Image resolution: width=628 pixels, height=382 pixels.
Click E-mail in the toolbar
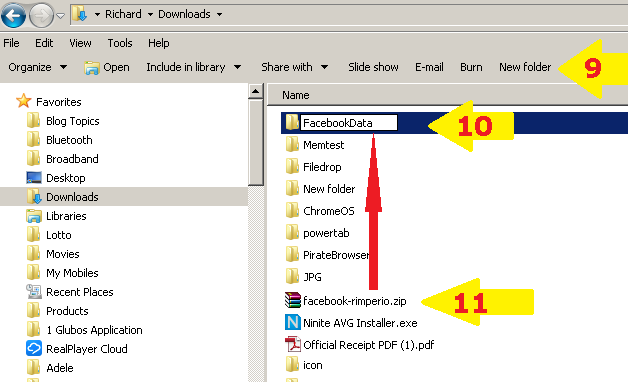pos(429,67)
